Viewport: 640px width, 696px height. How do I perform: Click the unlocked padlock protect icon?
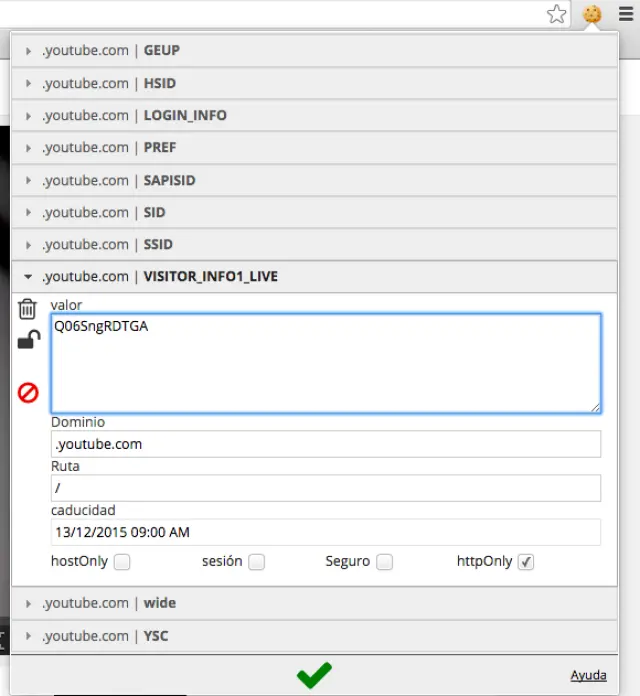(28, 342)
